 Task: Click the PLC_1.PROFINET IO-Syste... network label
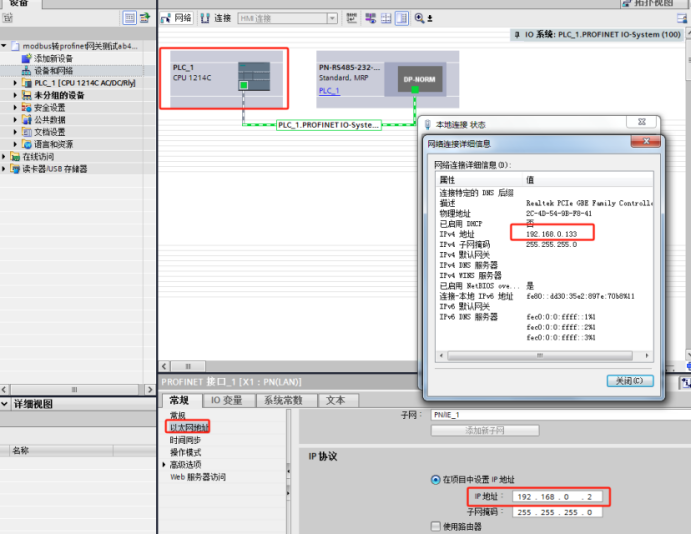point(329,125)
